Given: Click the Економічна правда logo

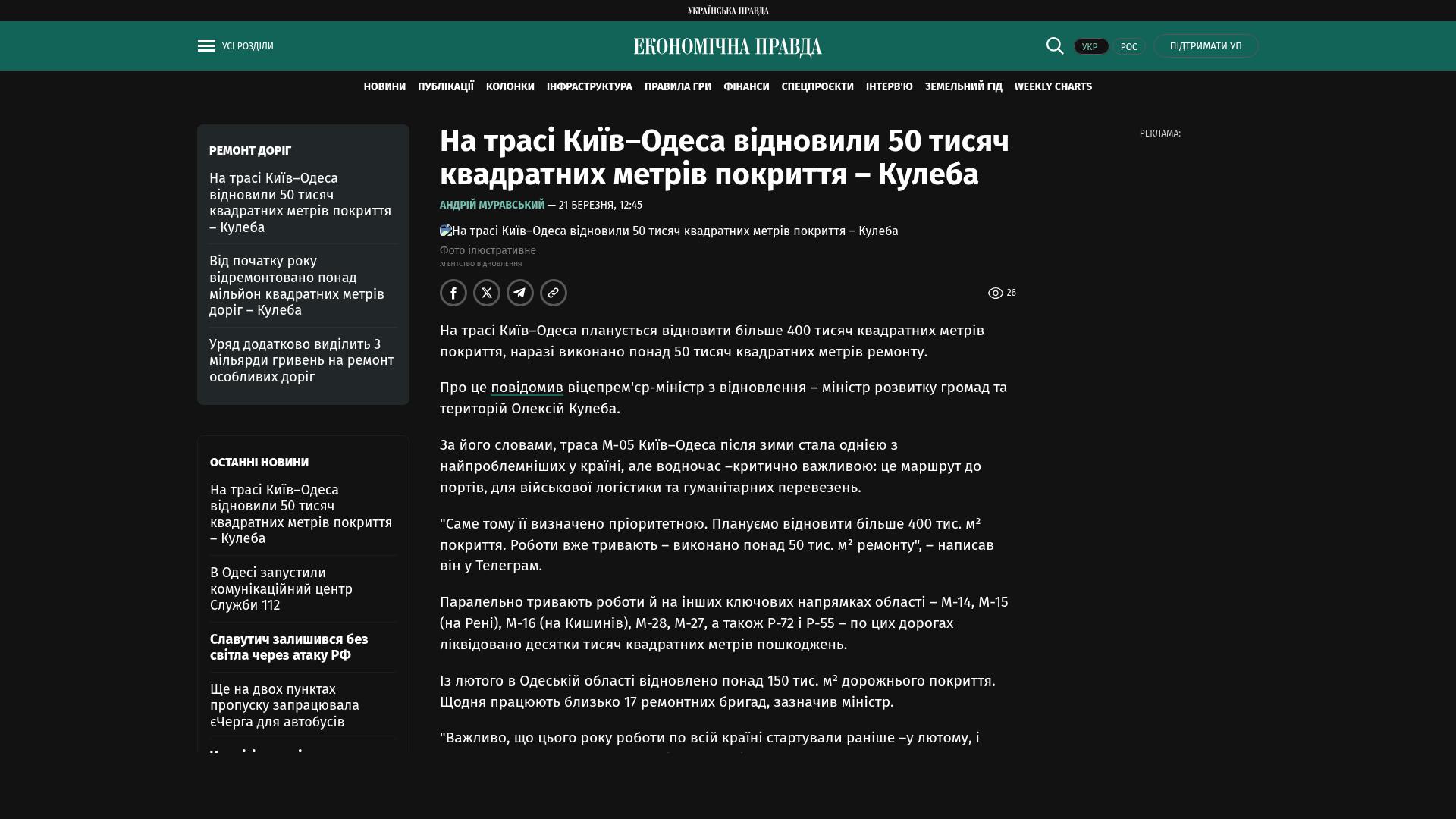Looking at the screenshot, I should (727, 47).
